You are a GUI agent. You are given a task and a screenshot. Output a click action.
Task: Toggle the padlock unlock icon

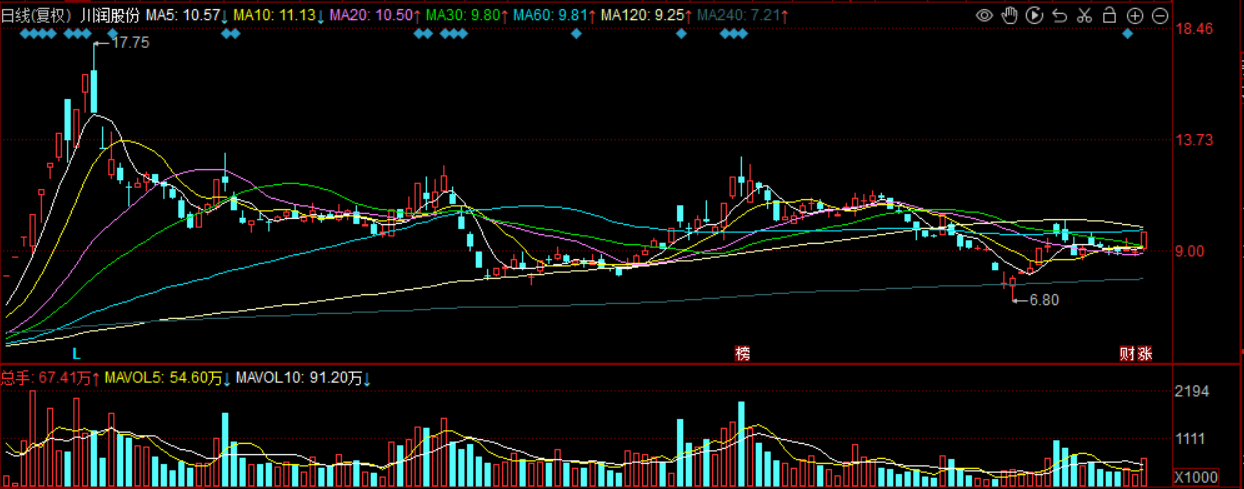pyautogui.click(x=1109, y=15)
